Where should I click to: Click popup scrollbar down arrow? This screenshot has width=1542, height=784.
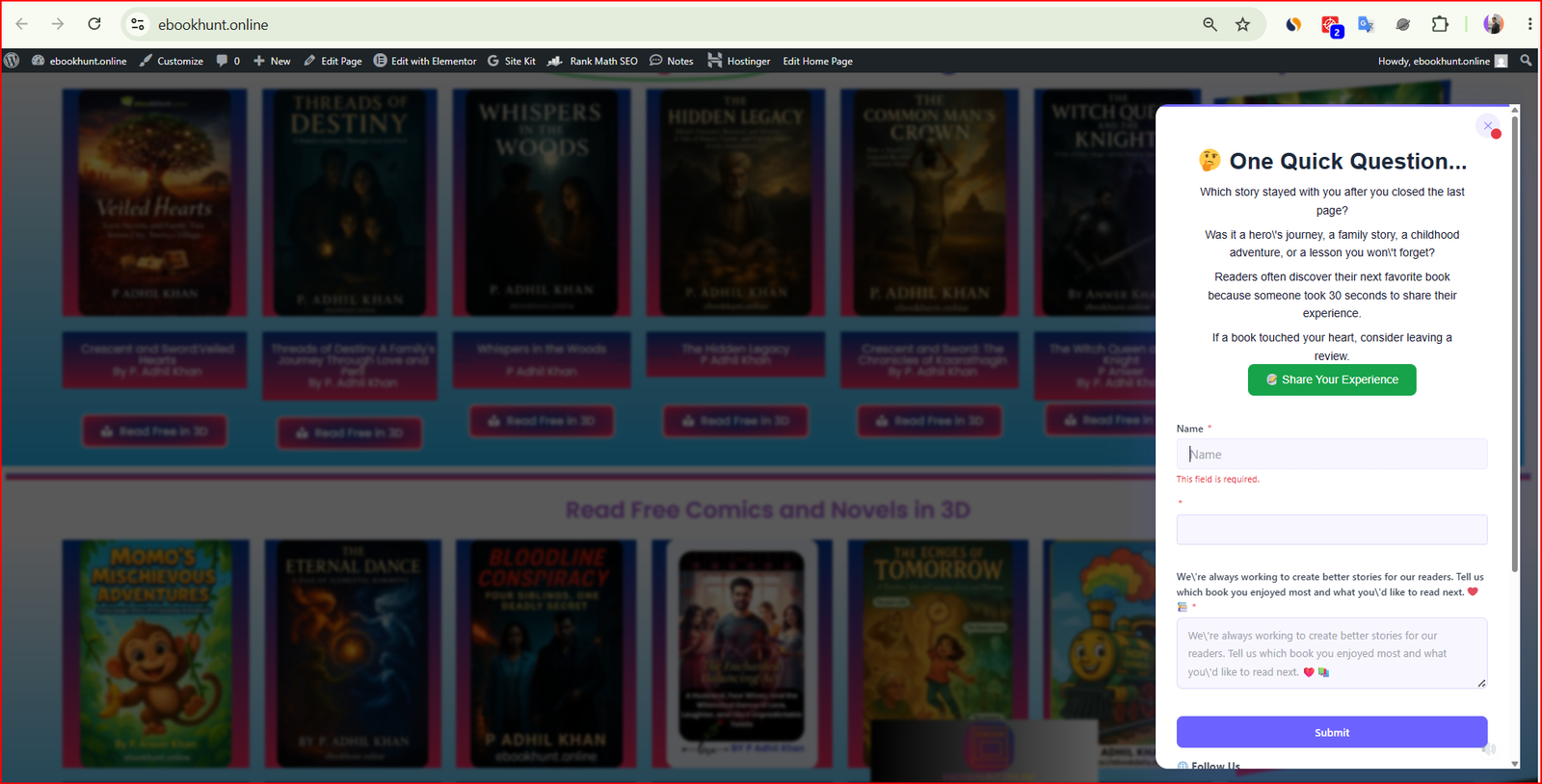coord(1515,764)
